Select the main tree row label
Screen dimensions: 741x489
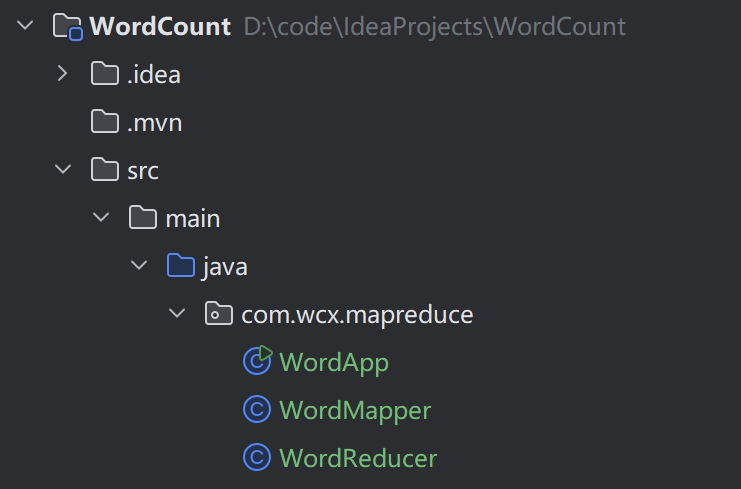coord(193,218)
